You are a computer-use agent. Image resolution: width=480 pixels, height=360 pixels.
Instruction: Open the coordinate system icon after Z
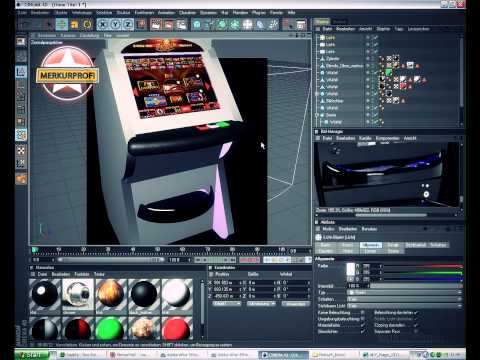[x=142, y=24]
